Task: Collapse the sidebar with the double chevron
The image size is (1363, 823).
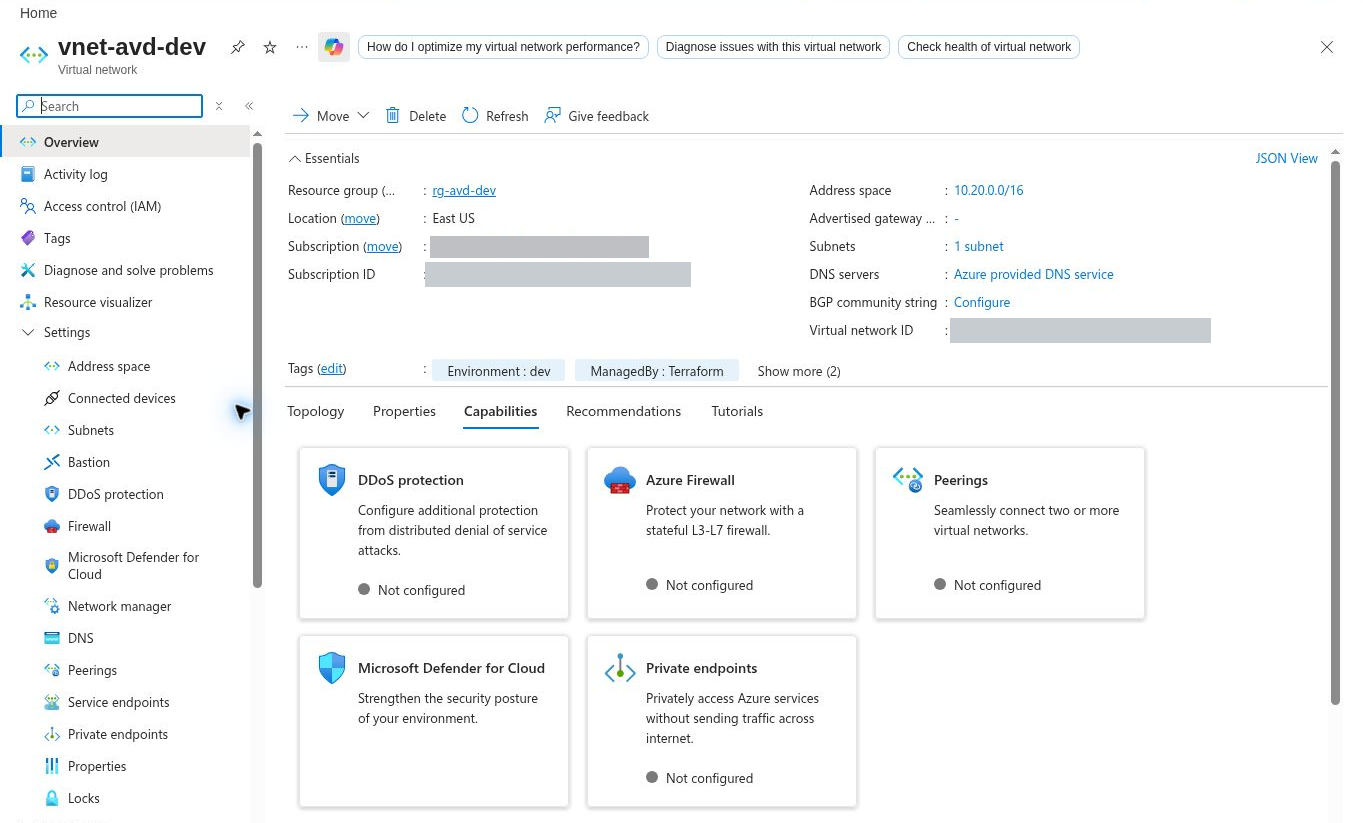Action: point(249,106)
